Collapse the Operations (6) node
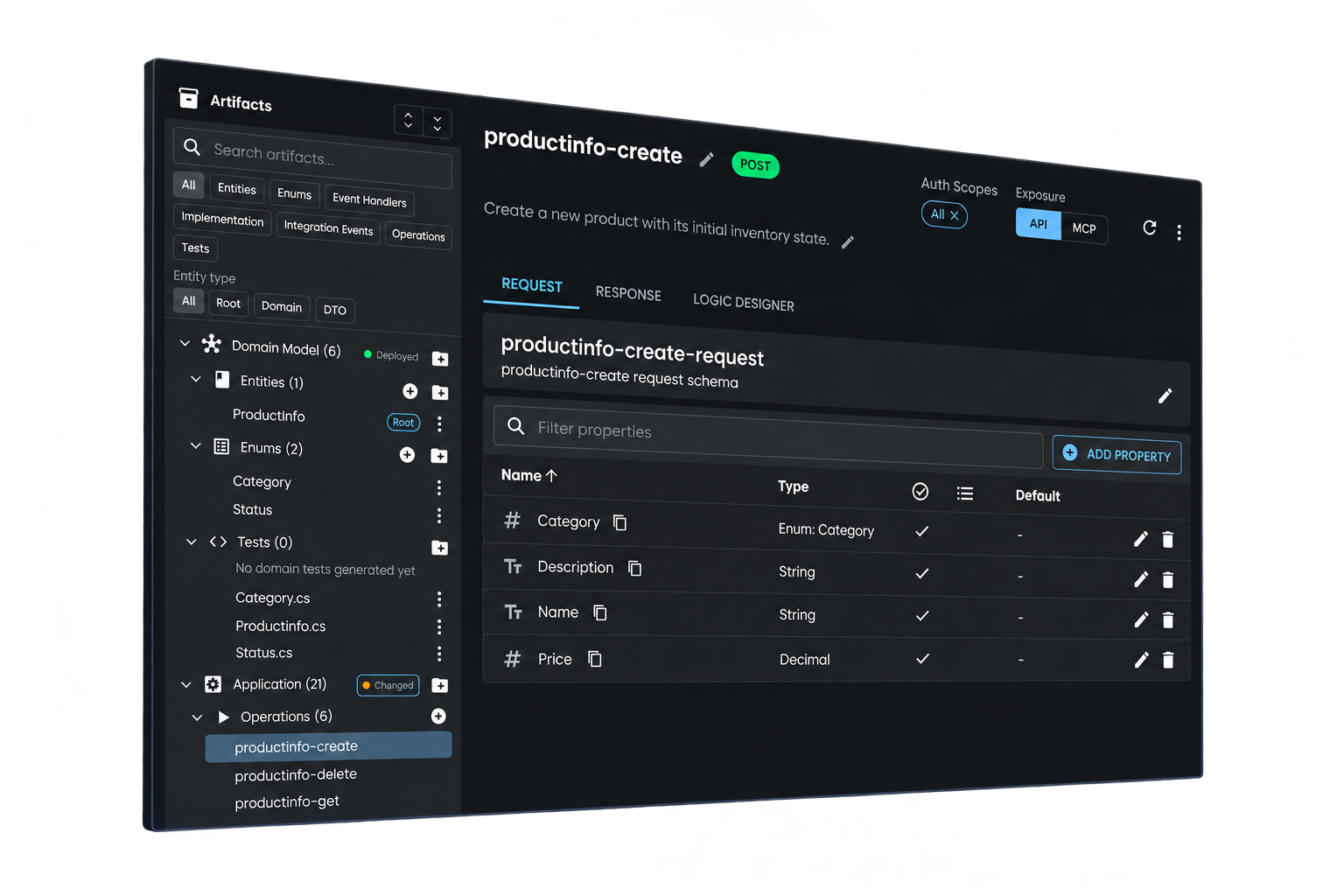Viewport: 1344px width, 896px height. click(197, 717)
